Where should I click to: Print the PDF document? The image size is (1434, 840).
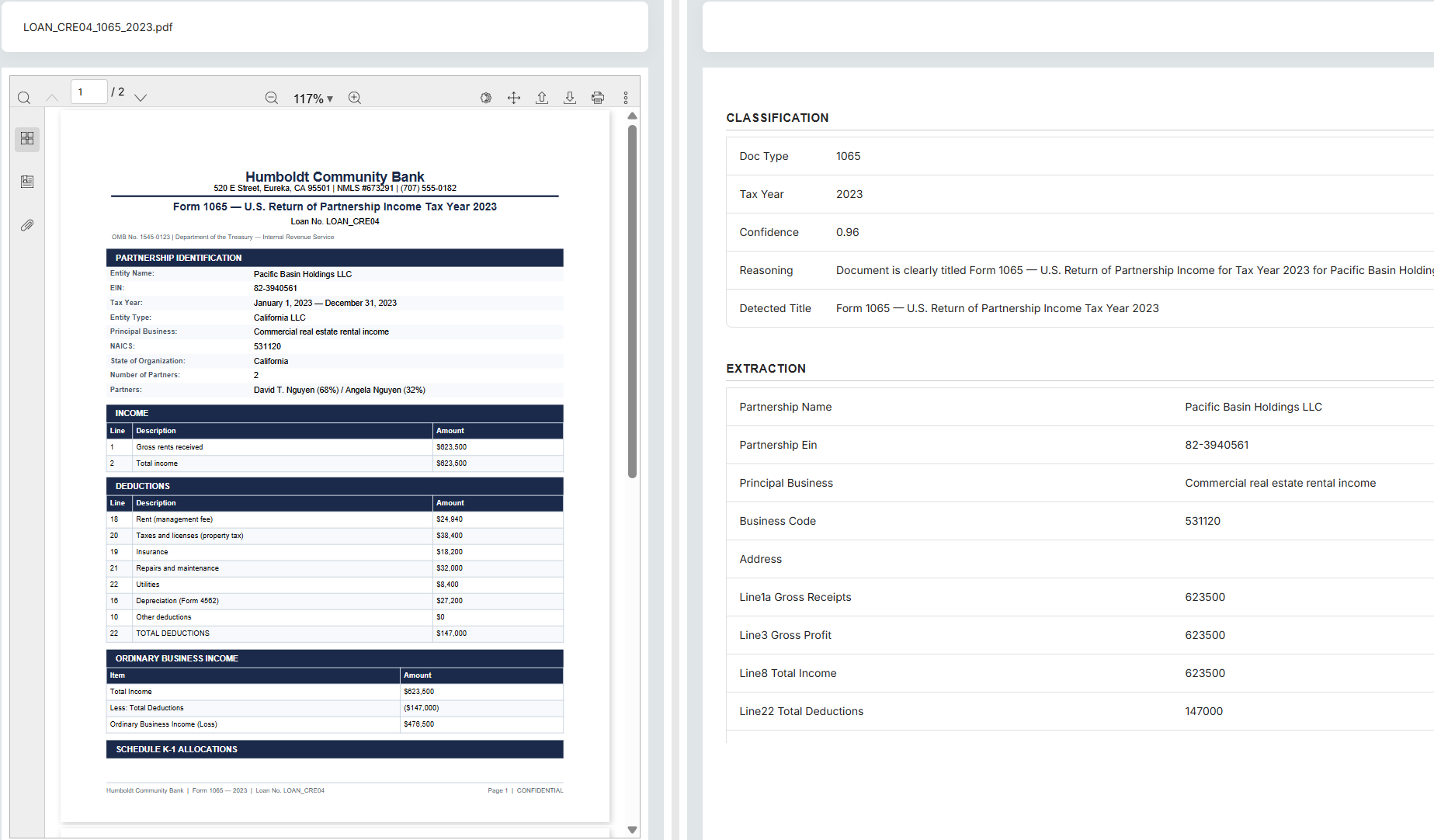click(598, 98)
